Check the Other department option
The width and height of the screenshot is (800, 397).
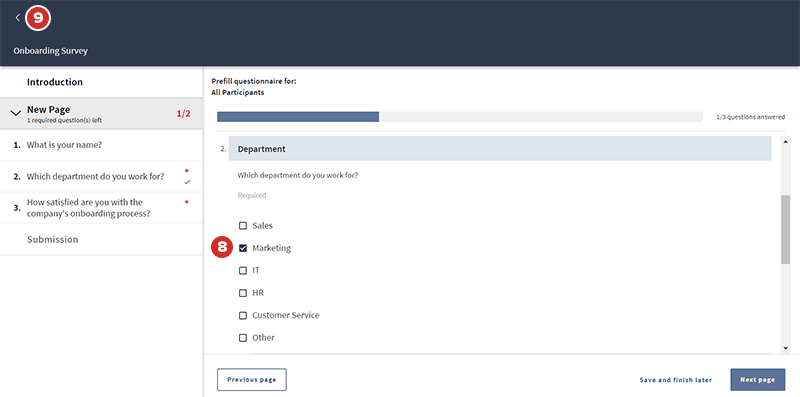pos(243,338)
